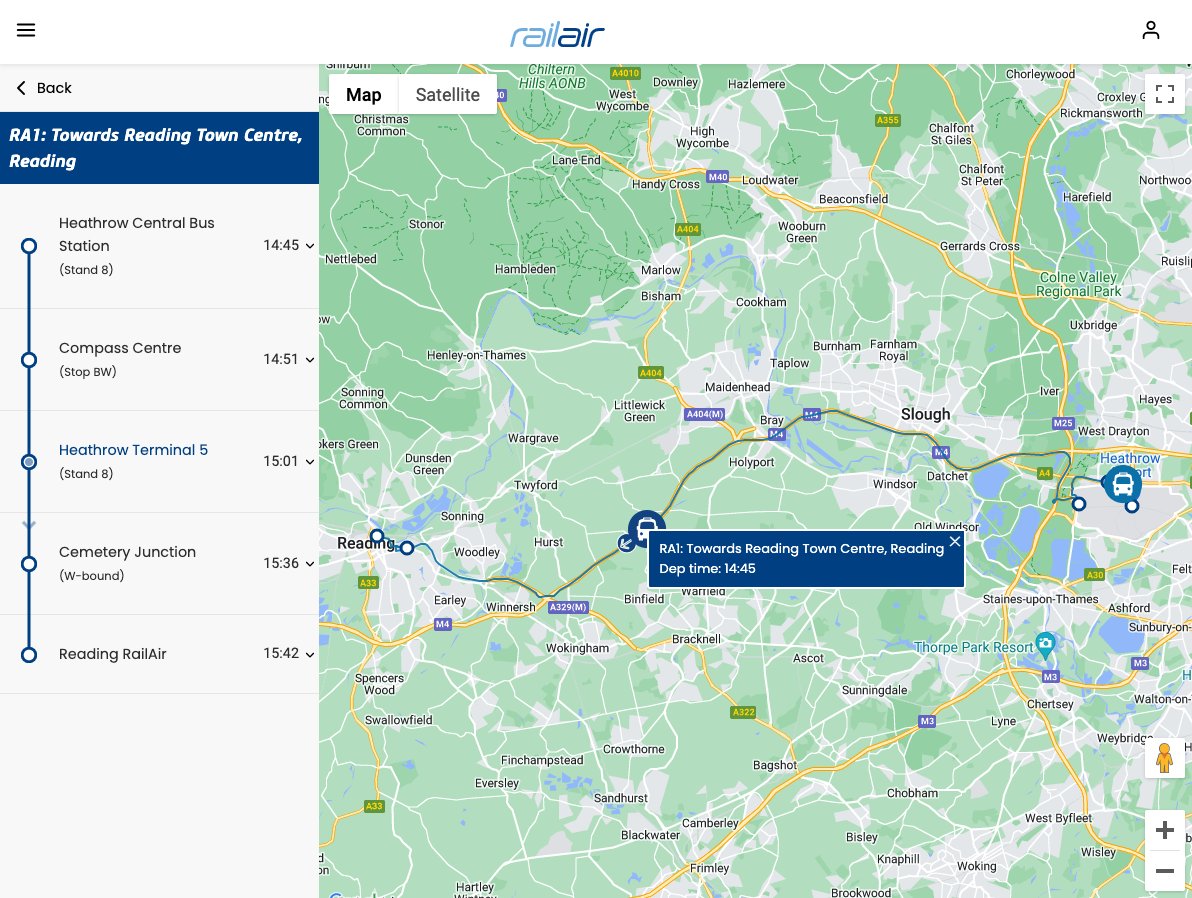Select Heathrow Central Bus Station stop
This screenshot has height=898, width=1192.
tap(137, 234)
